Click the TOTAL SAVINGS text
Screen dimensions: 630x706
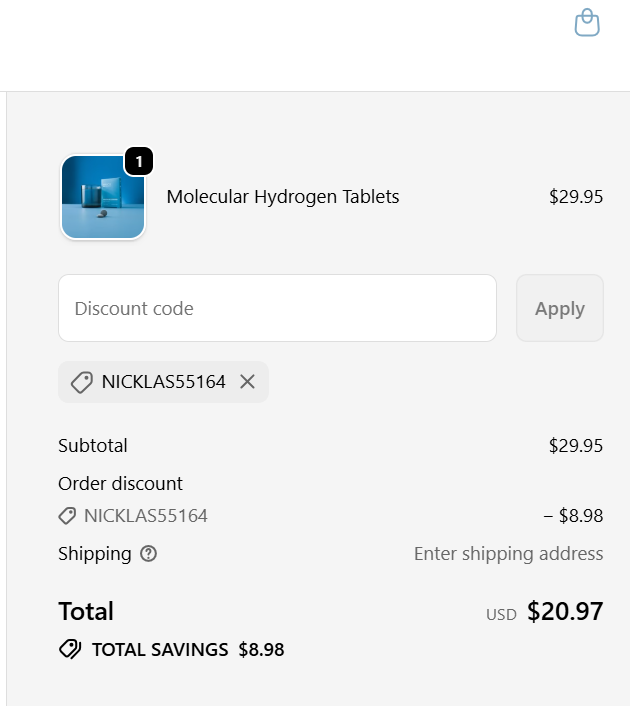pos(160,650)
